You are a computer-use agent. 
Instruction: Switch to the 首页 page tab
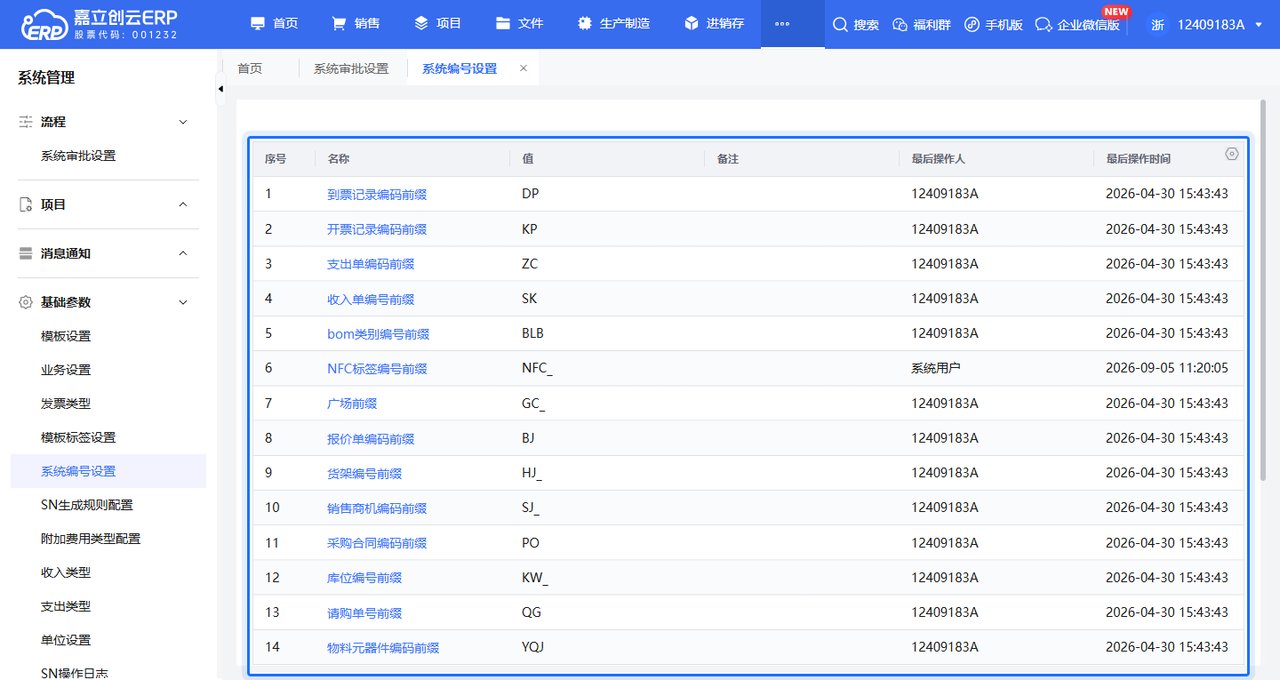point(249,69)
